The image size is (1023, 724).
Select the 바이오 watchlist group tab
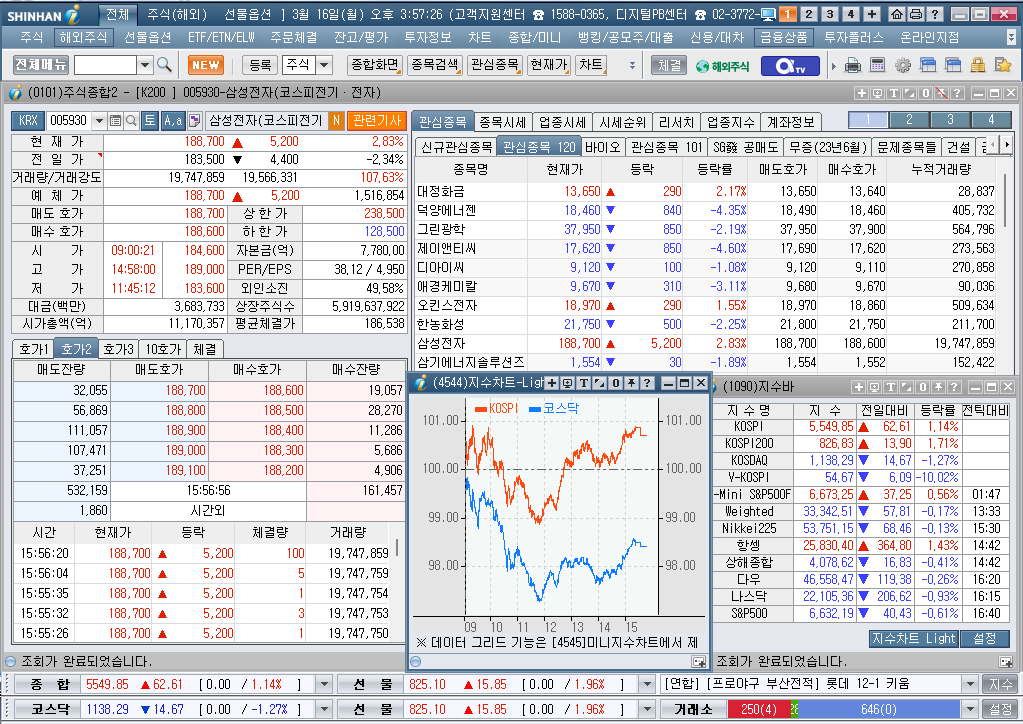click(602, 147)
